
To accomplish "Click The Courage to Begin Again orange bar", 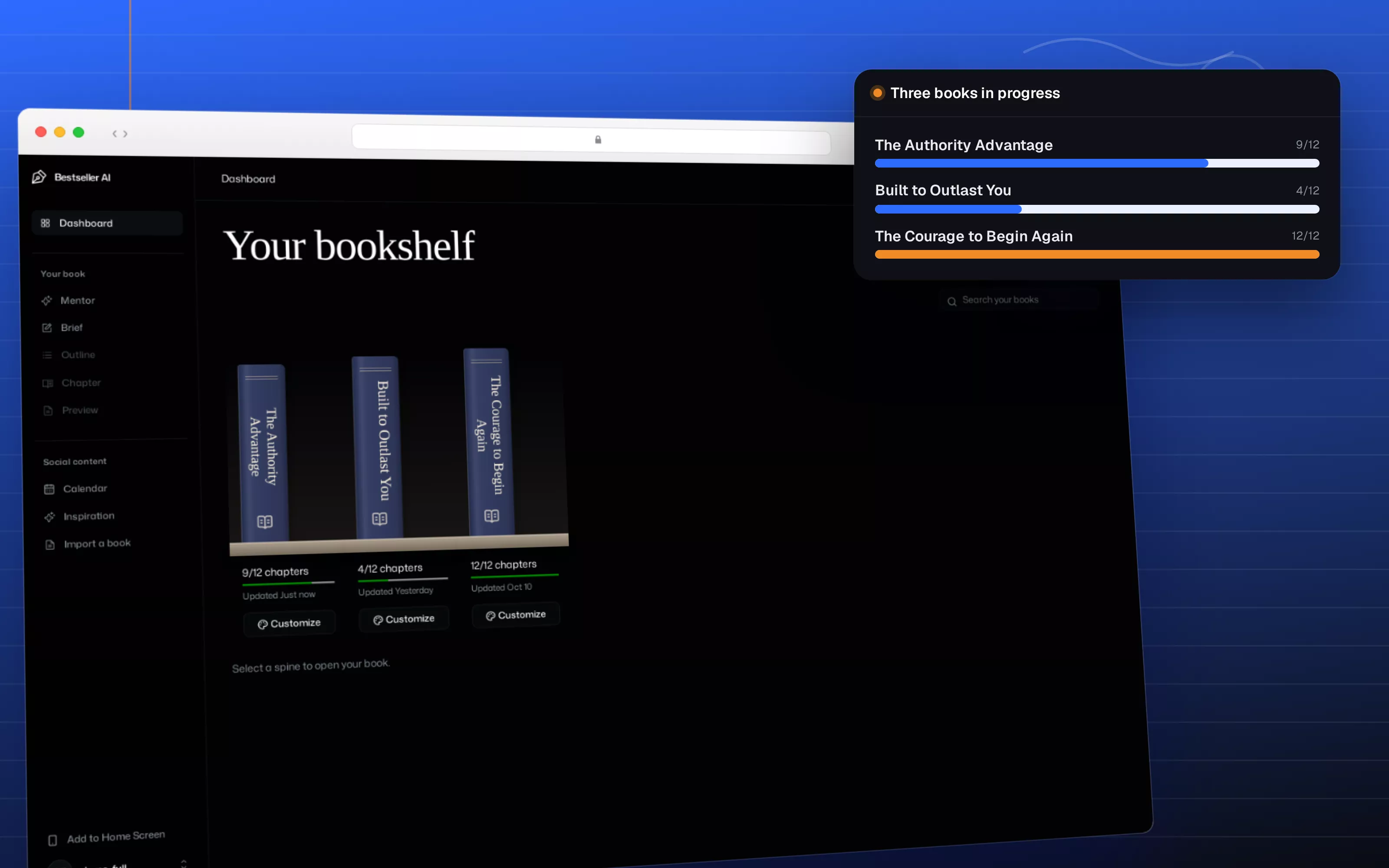I will pyautogui.click(x=1097, y=254).
